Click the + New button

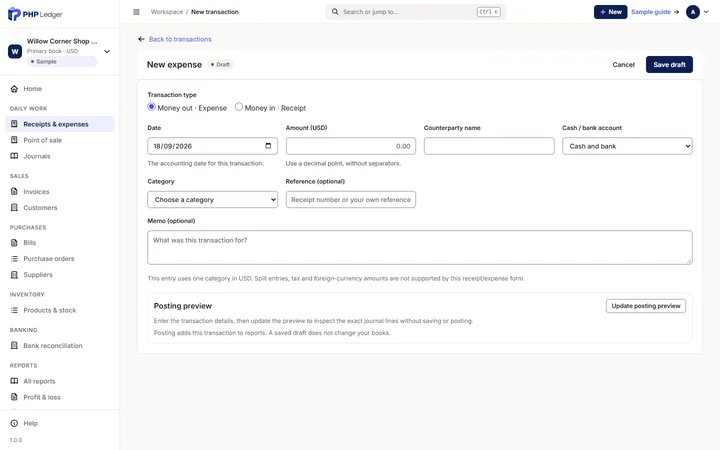[610, 12]
